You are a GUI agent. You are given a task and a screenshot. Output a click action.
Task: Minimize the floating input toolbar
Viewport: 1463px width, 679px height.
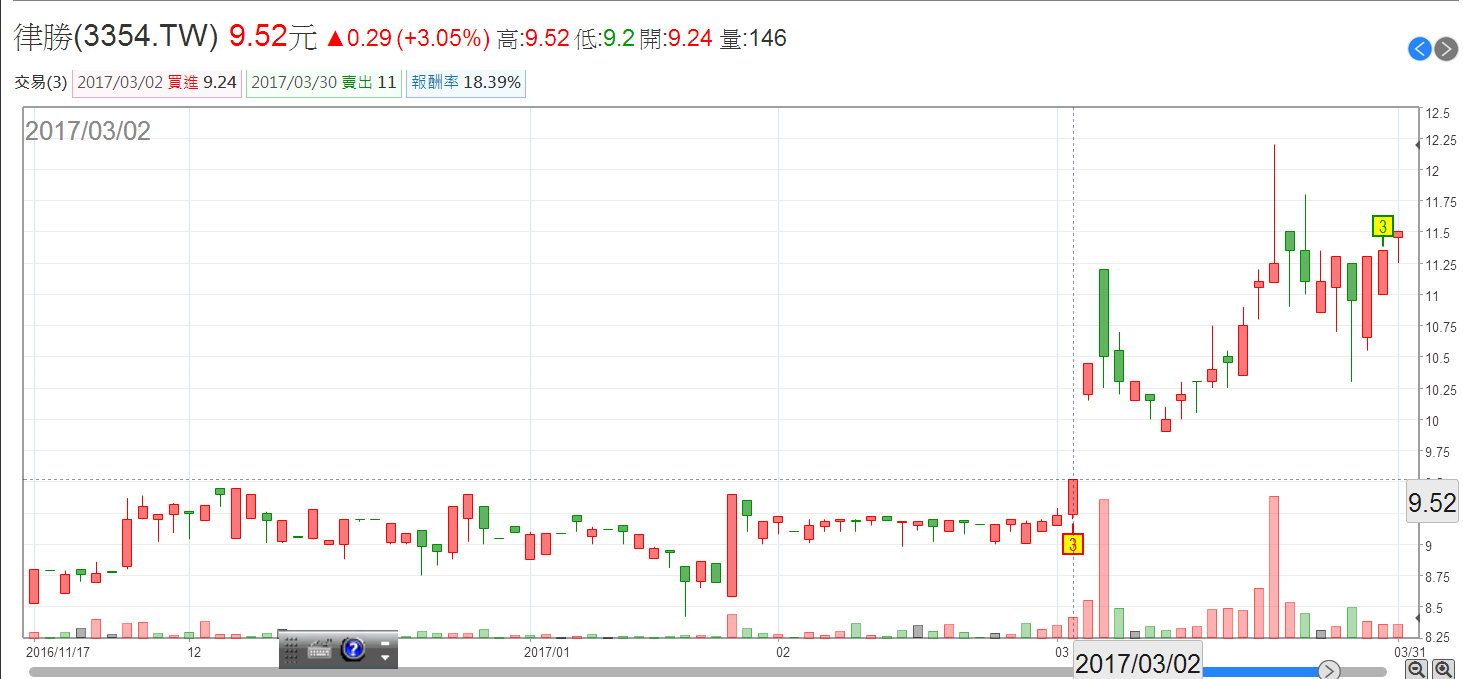point(384,642)
